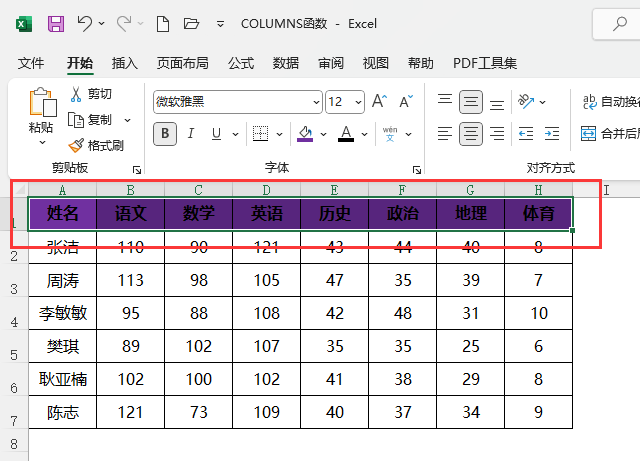Click the Copy icon
The image size is (640, 461).
[x=76, y=120]
